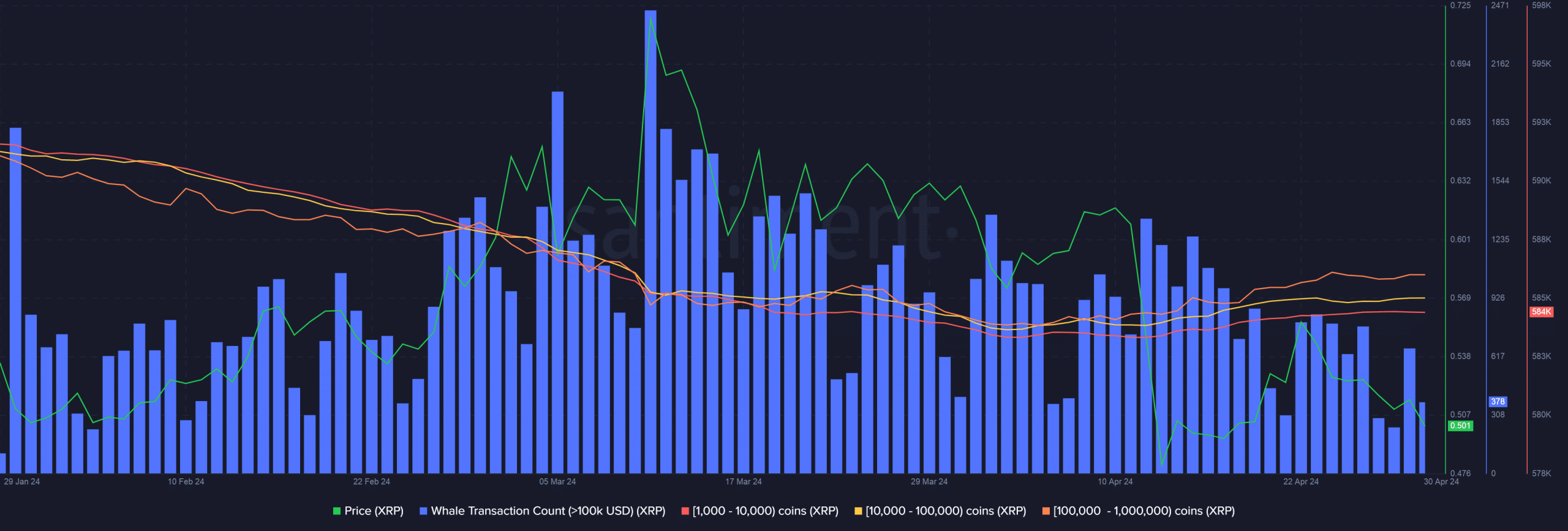
Task: Click the red [1,000 - 10,000) coins swatch
Action: (685, 511)
